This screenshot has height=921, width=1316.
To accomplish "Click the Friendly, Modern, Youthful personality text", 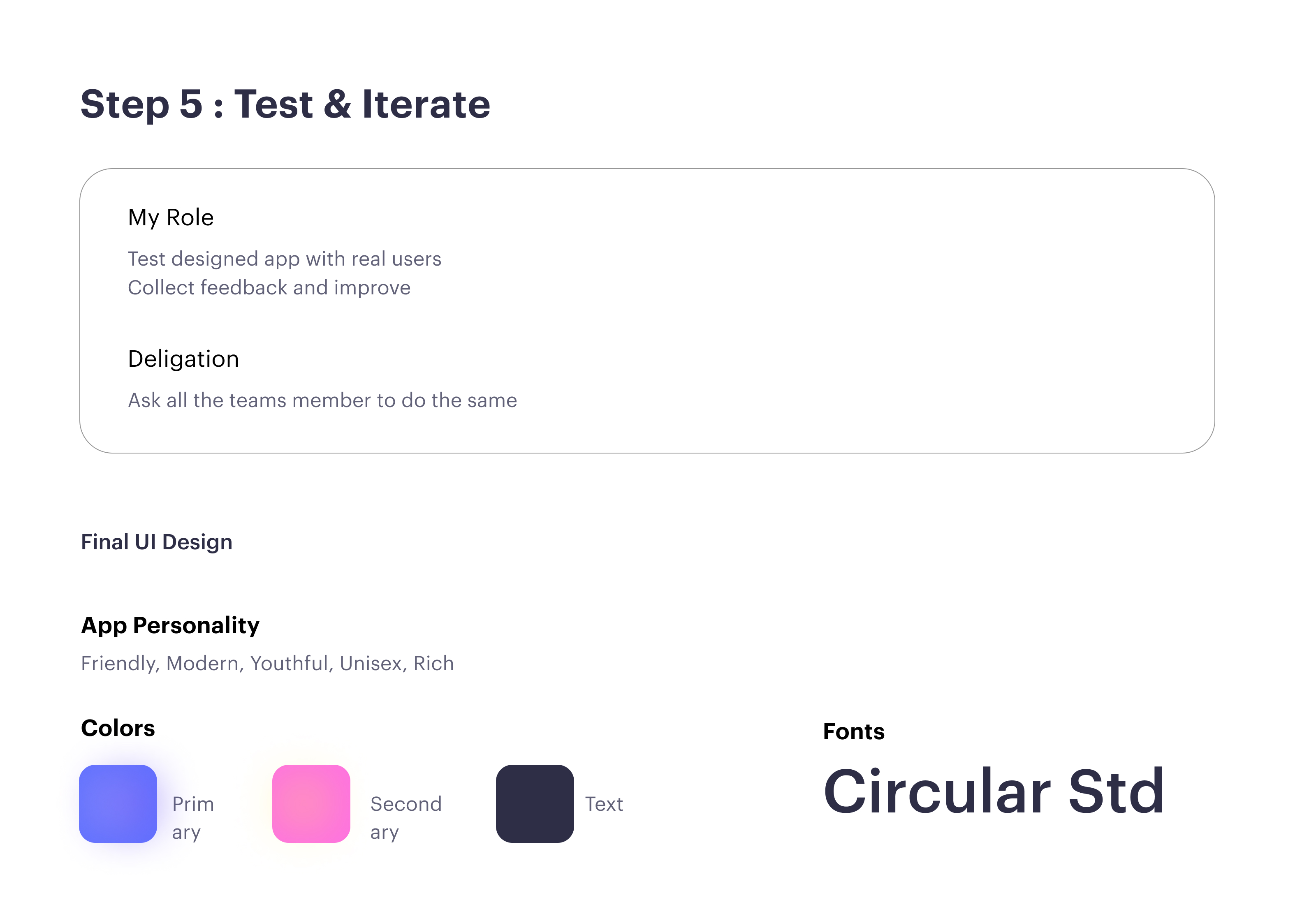I will [x=267, y=663].
